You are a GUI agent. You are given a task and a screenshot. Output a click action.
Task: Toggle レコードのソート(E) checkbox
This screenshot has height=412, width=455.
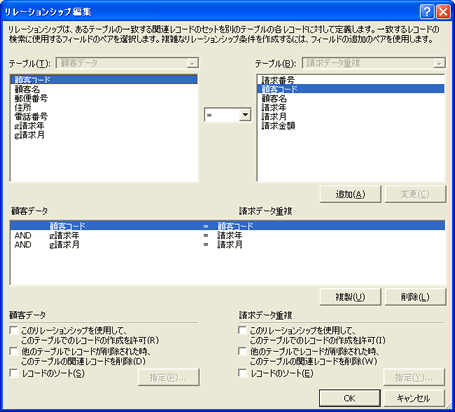pos(242,373)
